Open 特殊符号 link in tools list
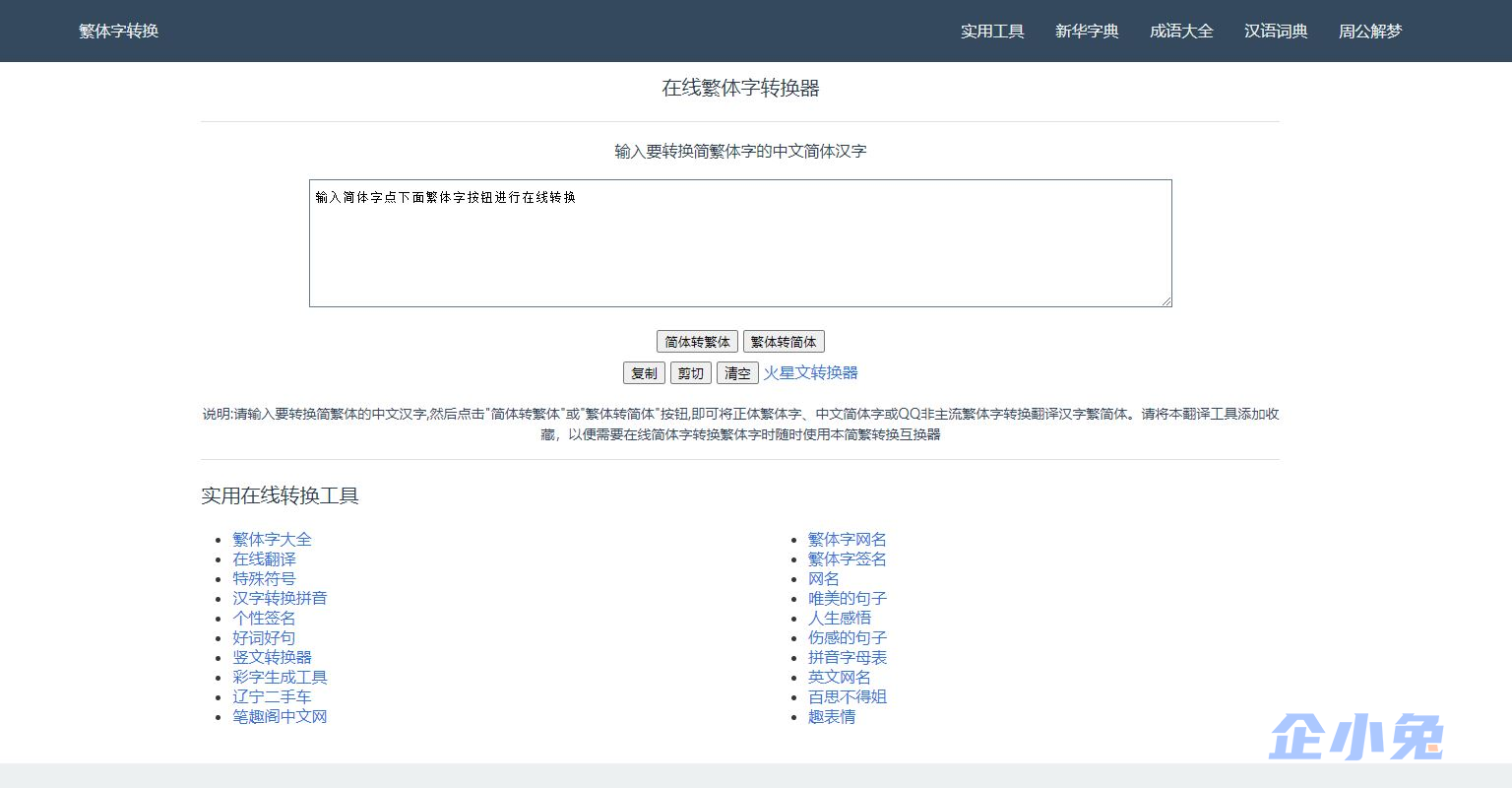This screenshot has width=1512, height=788. [x=264, y=578]
